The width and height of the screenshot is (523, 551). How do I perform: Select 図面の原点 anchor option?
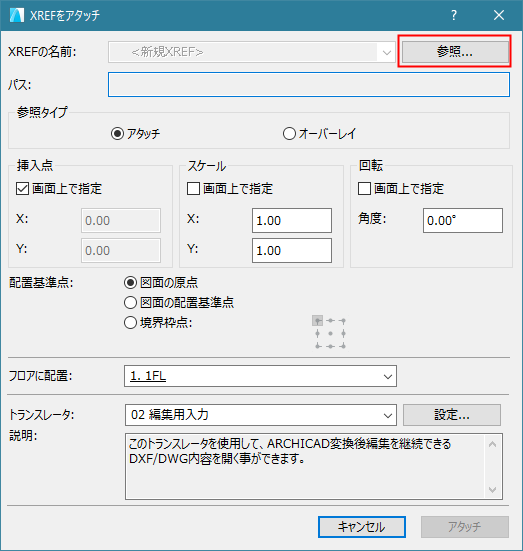161,283
